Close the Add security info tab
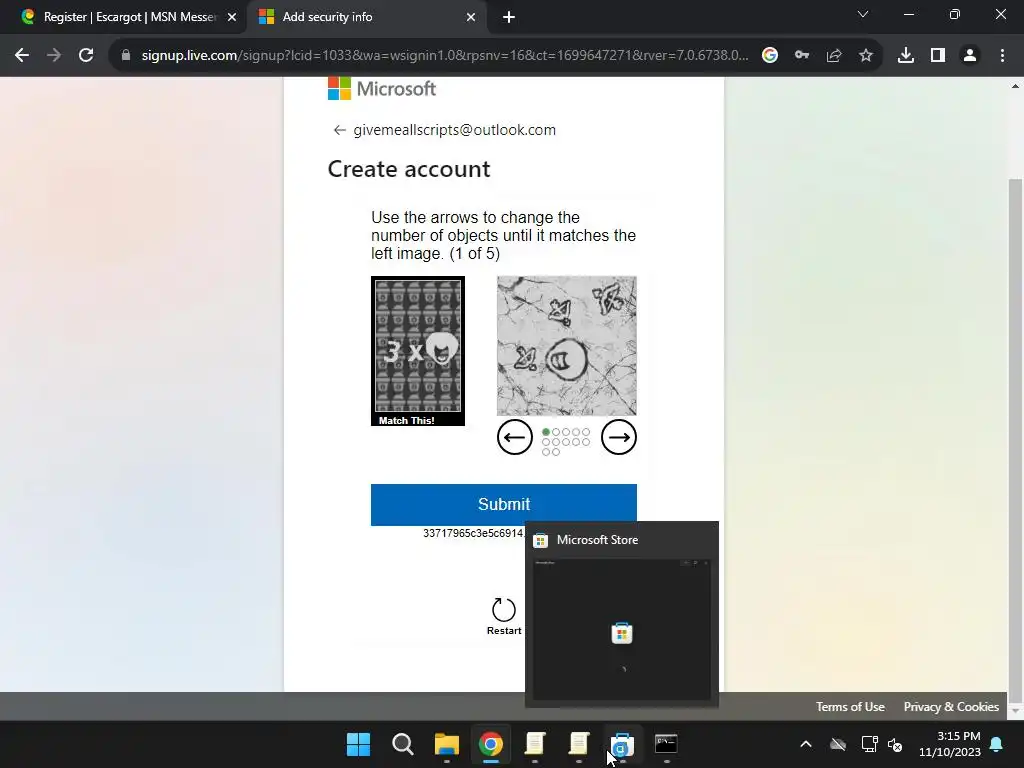The height and width of the screenshot is (768, 1024). tap(471, 18)
